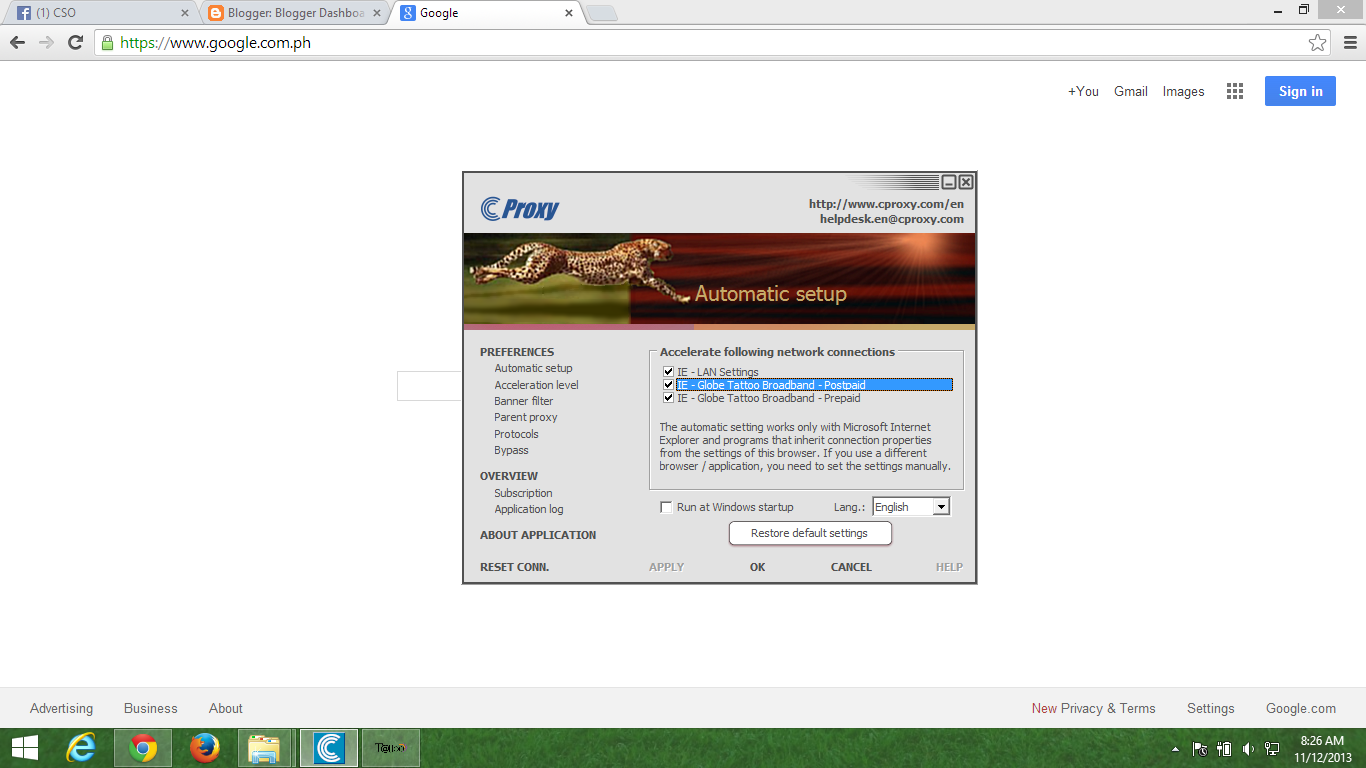
Task: Open ABOUT APPLICATION section
Action: 538,535
